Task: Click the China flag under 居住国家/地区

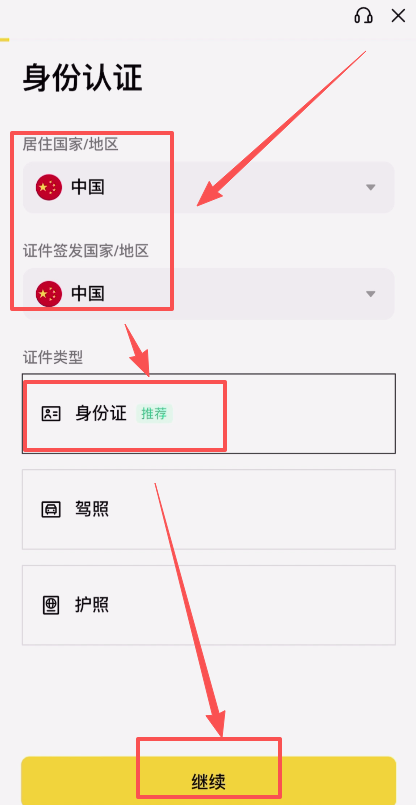Action: (x=49, y=187)
